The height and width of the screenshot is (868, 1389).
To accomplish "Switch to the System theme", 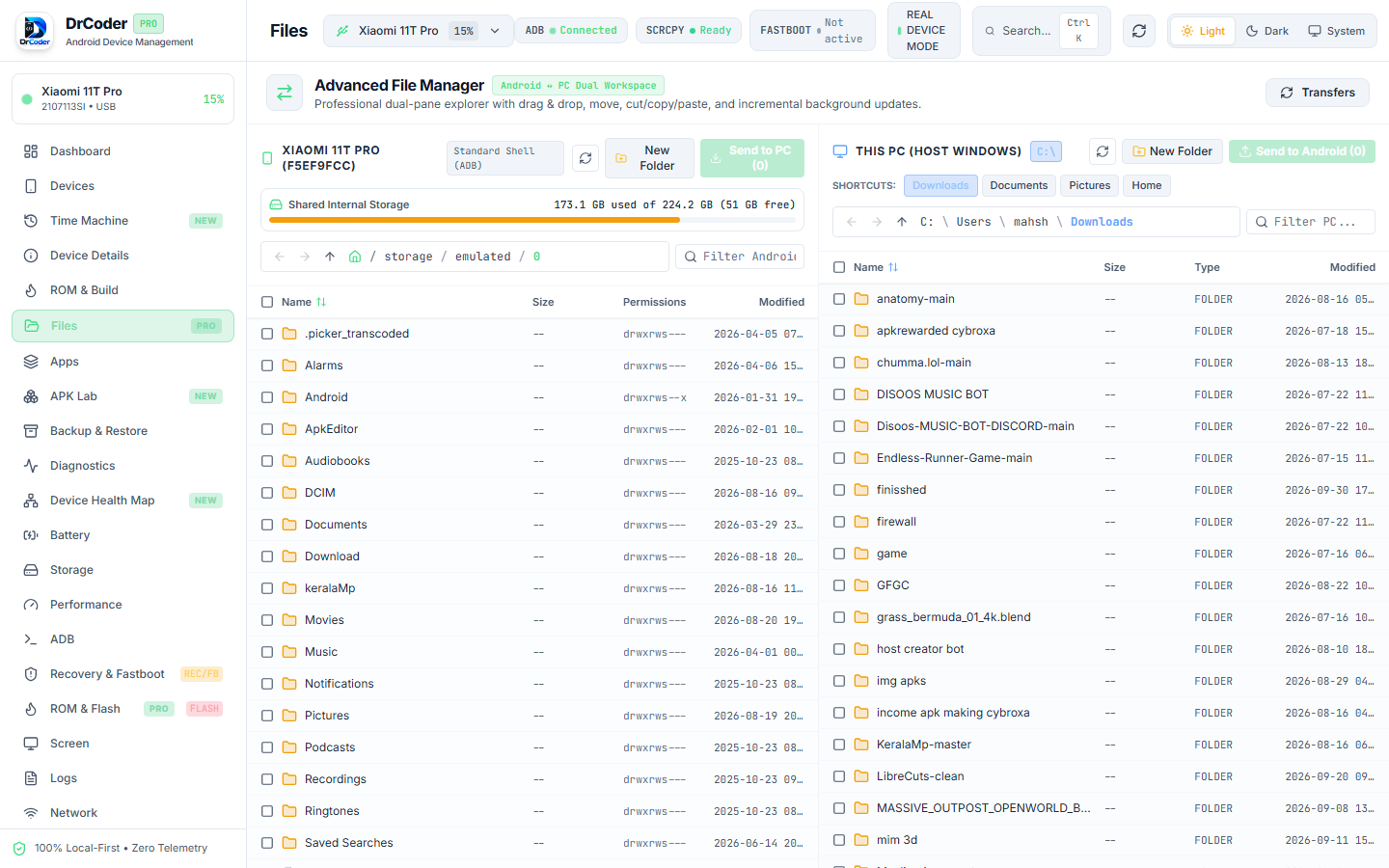I will (x=1336, y=31).
